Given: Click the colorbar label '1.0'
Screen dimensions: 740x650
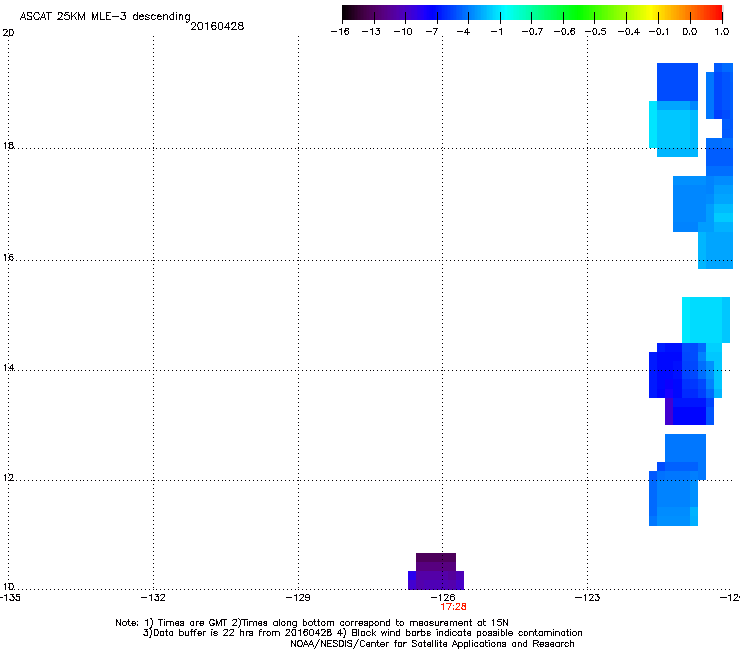Looking at the screenshot, I should 722,32.
